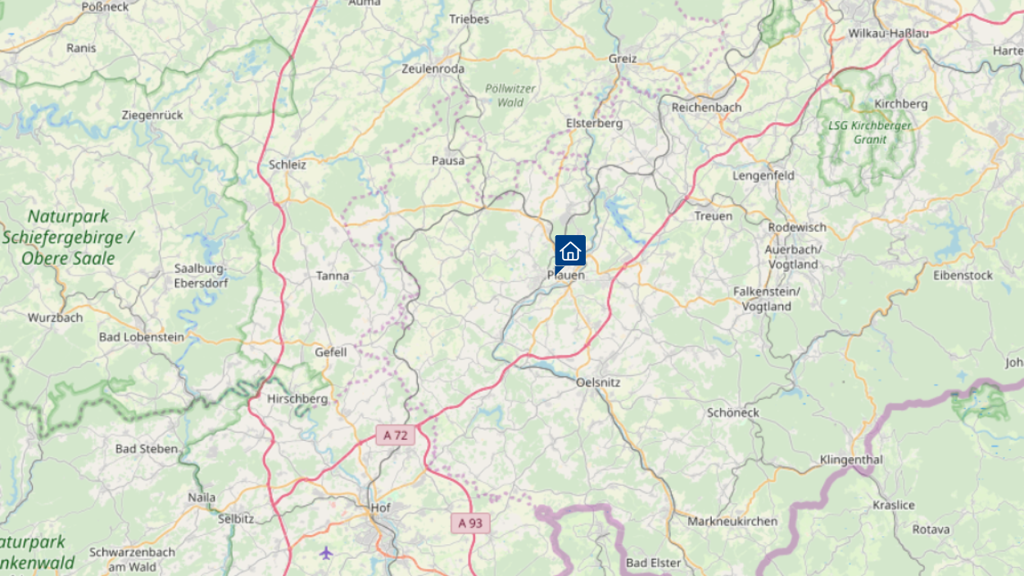Click the Eibenstock town label
This screenshot has height=576, width=1024.
tap(963, 276)
